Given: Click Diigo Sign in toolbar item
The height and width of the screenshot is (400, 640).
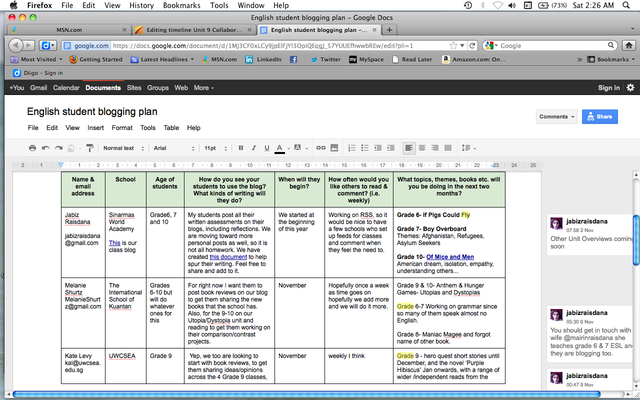Looking at the screenshot, I should pos(38,73).
